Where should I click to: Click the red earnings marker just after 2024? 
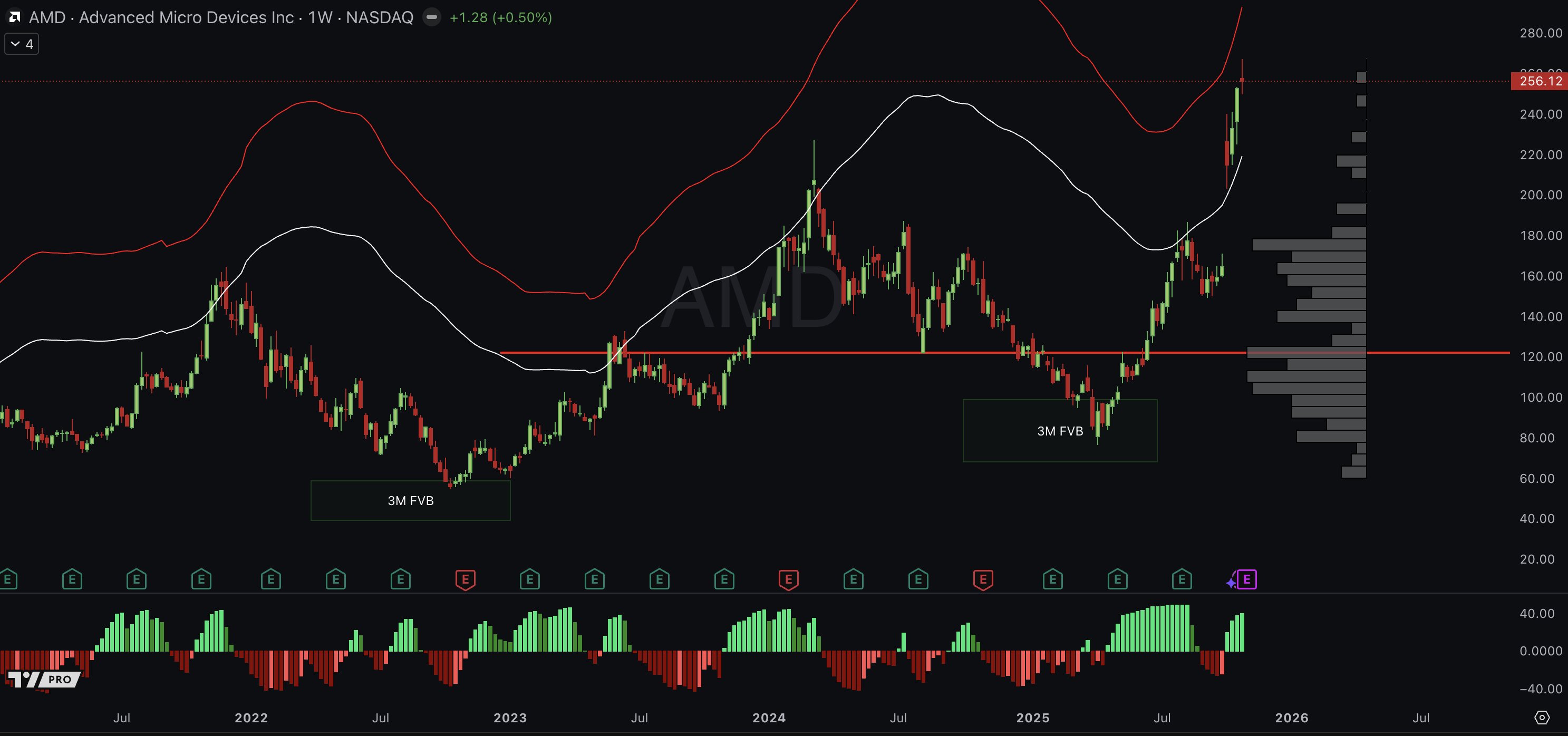[x=788, y=579]
